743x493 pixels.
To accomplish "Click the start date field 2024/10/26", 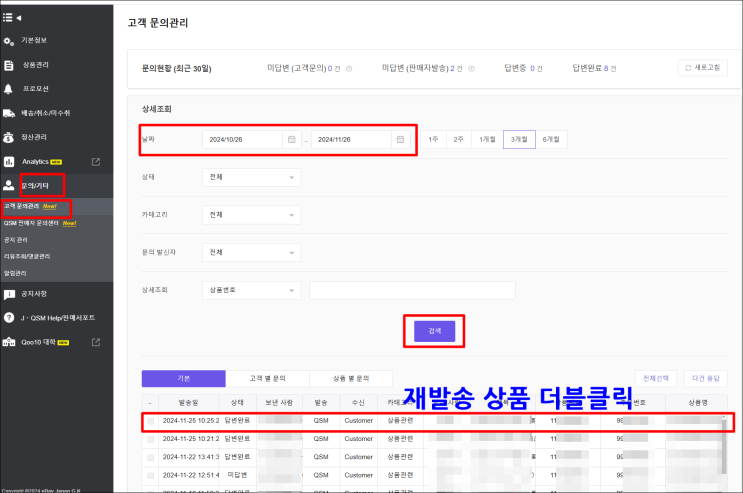I will (x=243, y=139).
